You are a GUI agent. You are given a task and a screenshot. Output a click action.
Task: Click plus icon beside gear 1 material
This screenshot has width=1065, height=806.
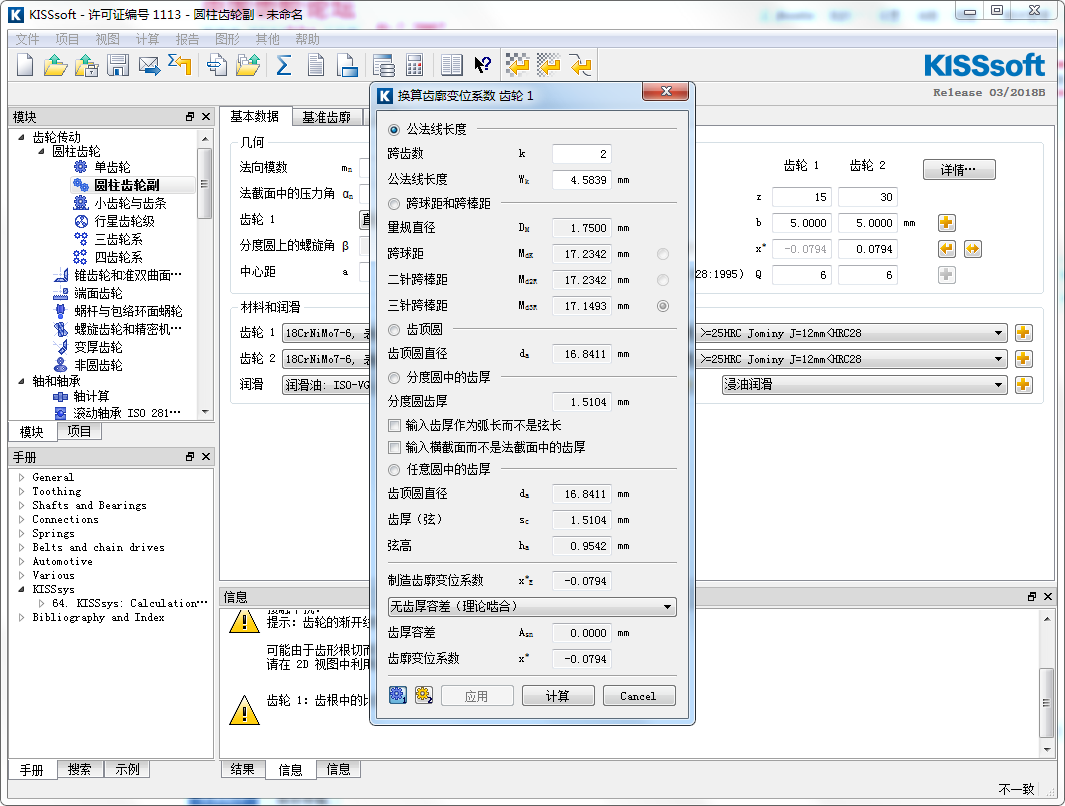pyautogui.click(x=1024, y=333)
